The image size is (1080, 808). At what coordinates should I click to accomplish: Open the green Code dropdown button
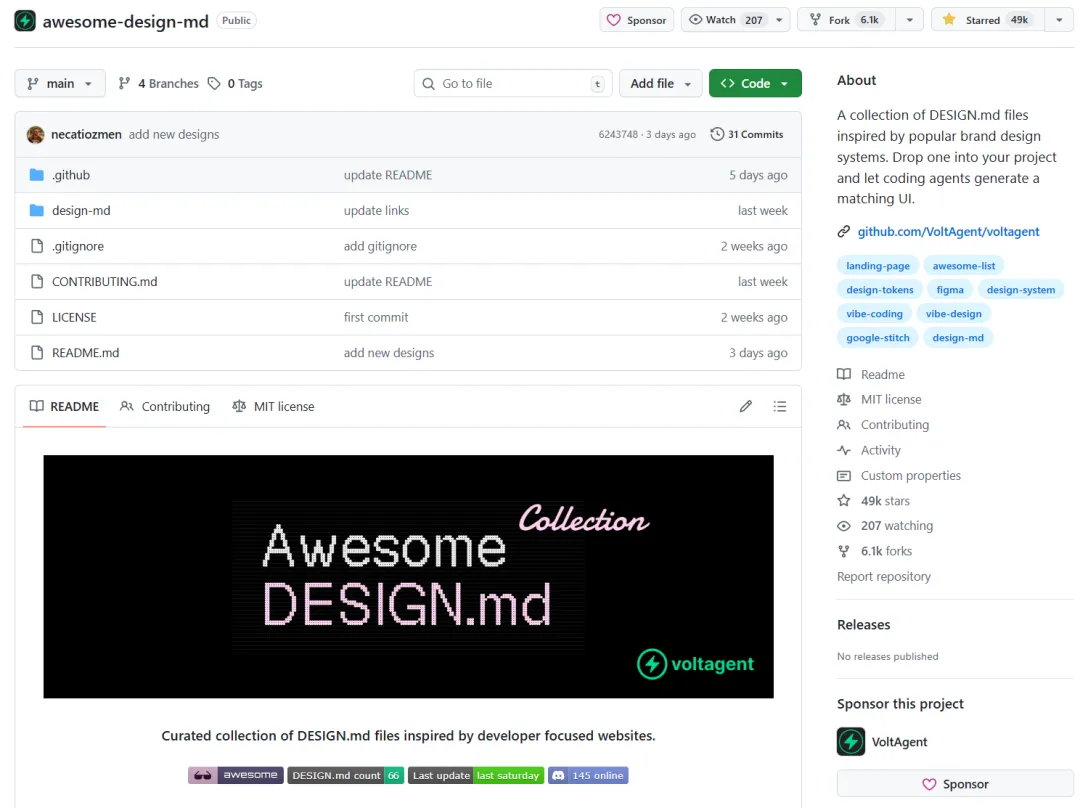click(x=755, y=83)
